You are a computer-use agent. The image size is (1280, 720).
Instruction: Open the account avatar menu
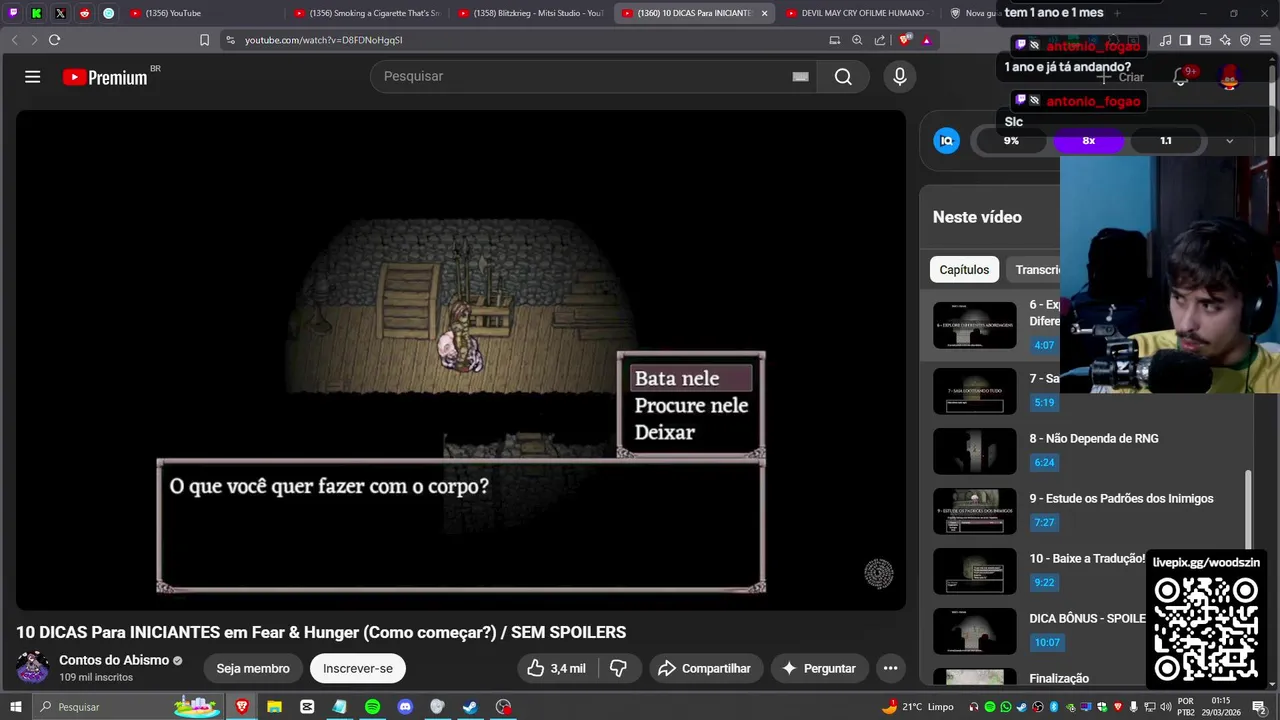[1230, 77]
